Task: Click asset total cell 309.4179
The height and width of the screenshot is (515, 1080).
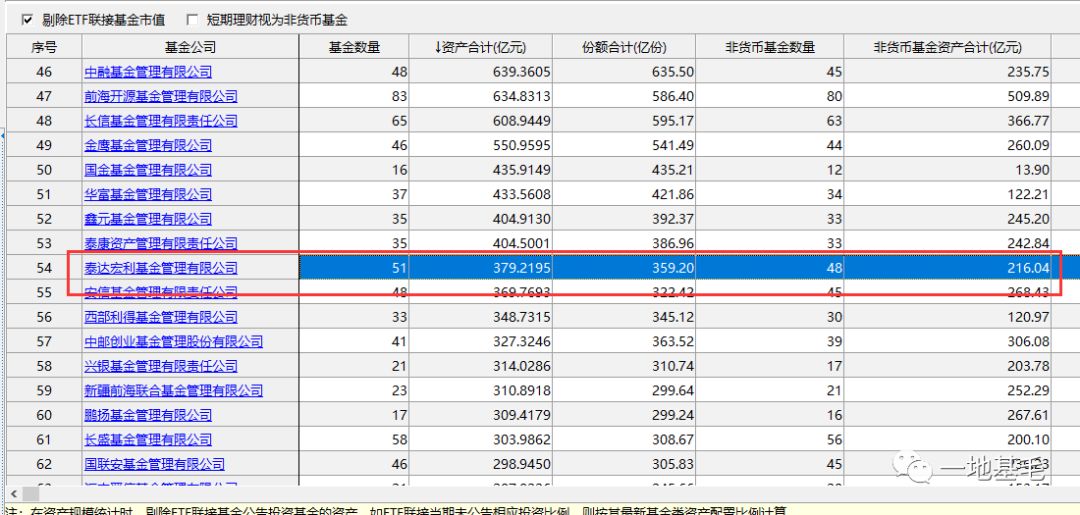Action: tap(481, 415)
